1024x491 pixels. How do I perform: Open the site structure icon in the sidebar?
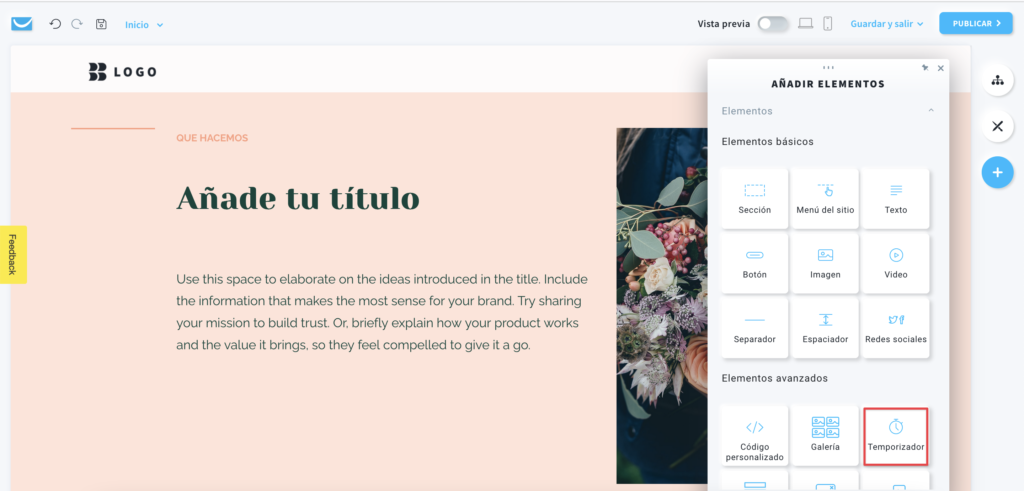click(x=997, y=80)
